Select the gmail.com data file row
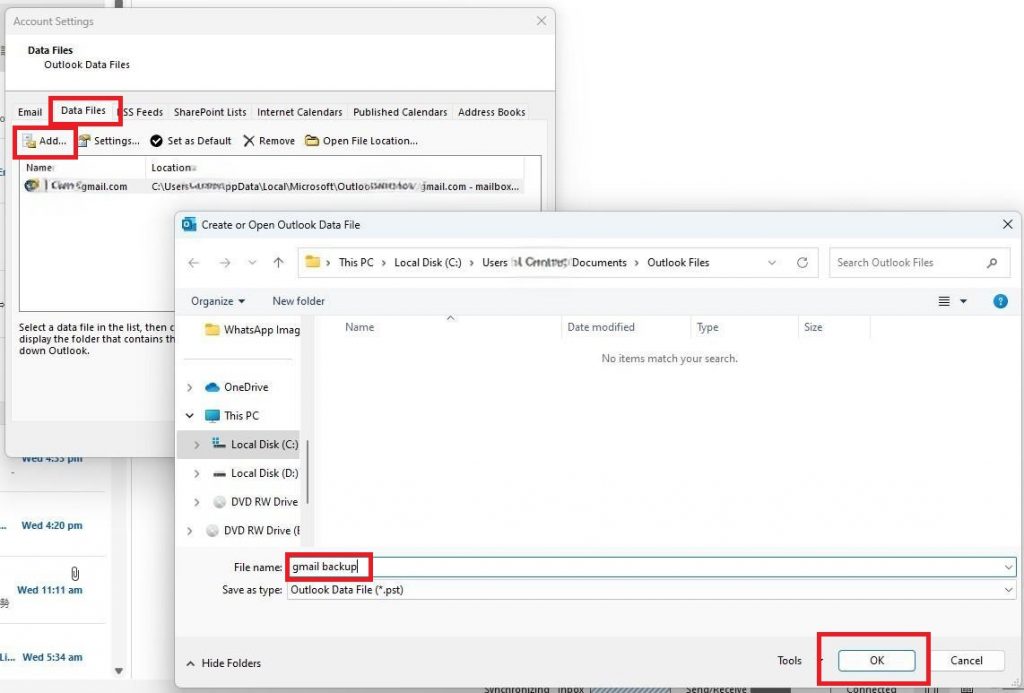This screenshot has width=1024, height=693. (x=272, y=186)
